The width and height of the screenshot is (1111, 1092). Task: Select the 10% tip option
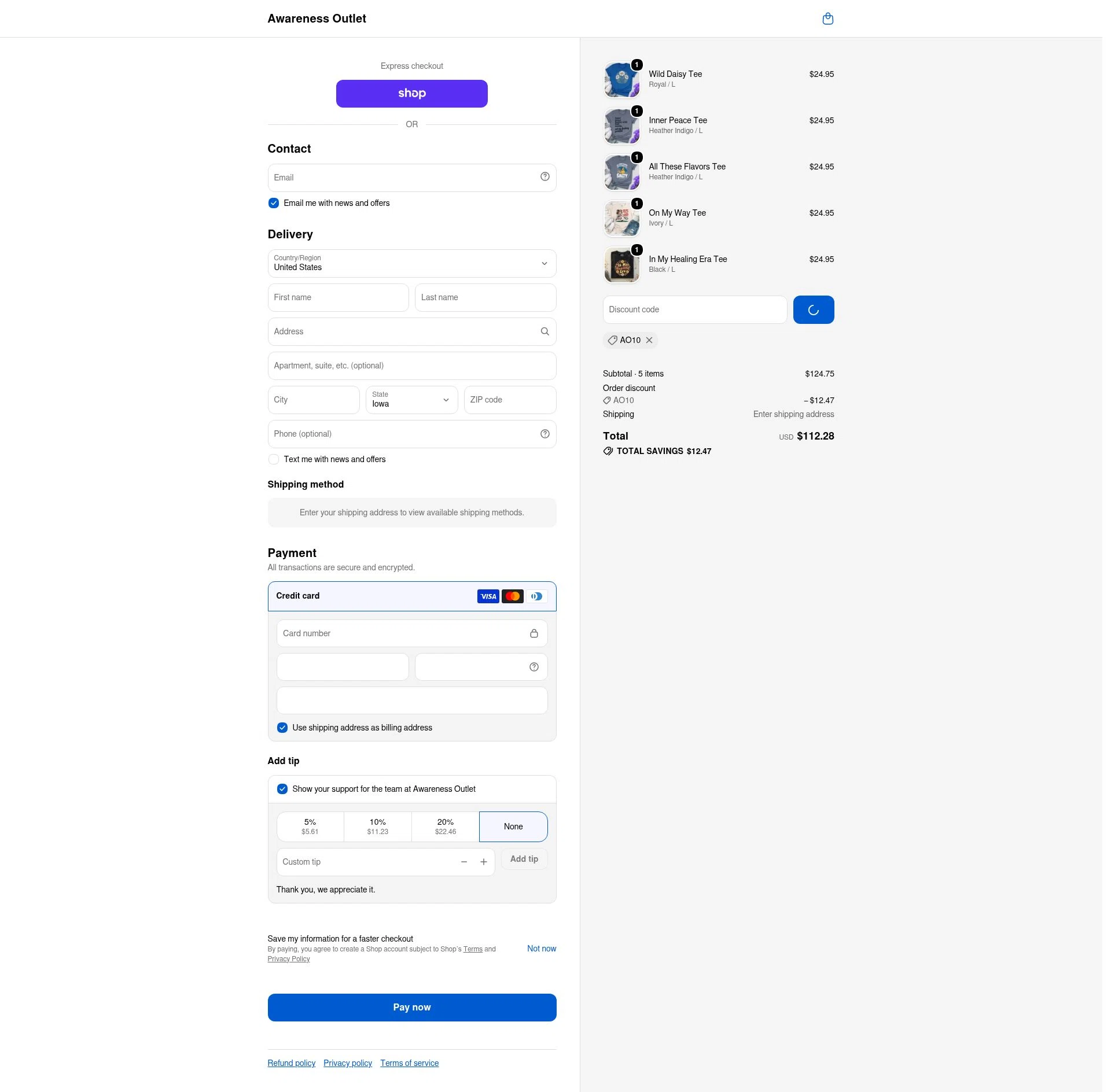(x=377, y=827)
